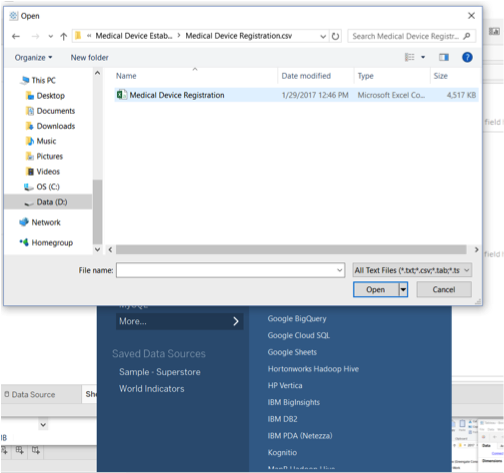Click the new worksheet icon in Tableau
504x473 pixels.
click(5, 451)
